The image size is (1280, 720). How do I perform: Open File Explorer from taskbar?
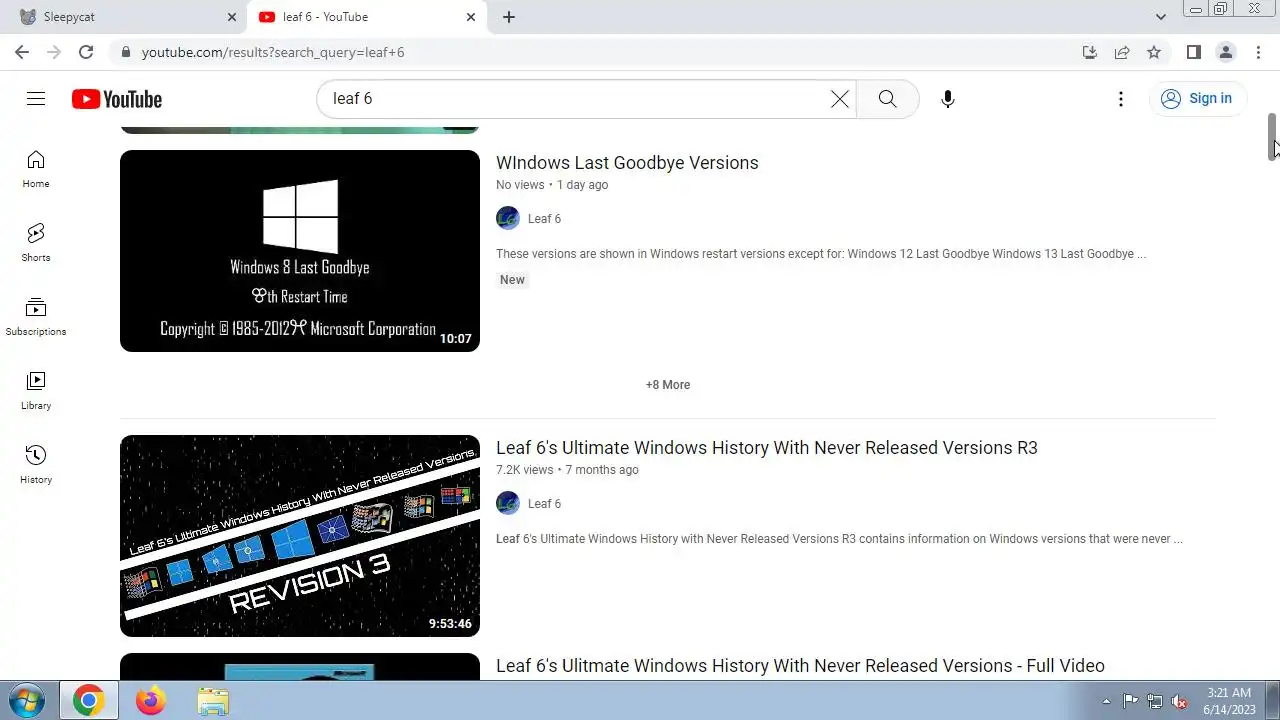click(x=213, y=701)
